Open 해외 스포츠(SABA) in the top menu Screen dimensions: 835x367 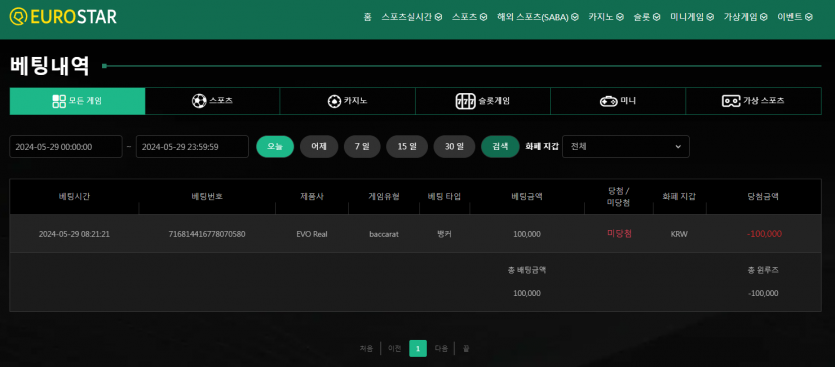point(533,17)
